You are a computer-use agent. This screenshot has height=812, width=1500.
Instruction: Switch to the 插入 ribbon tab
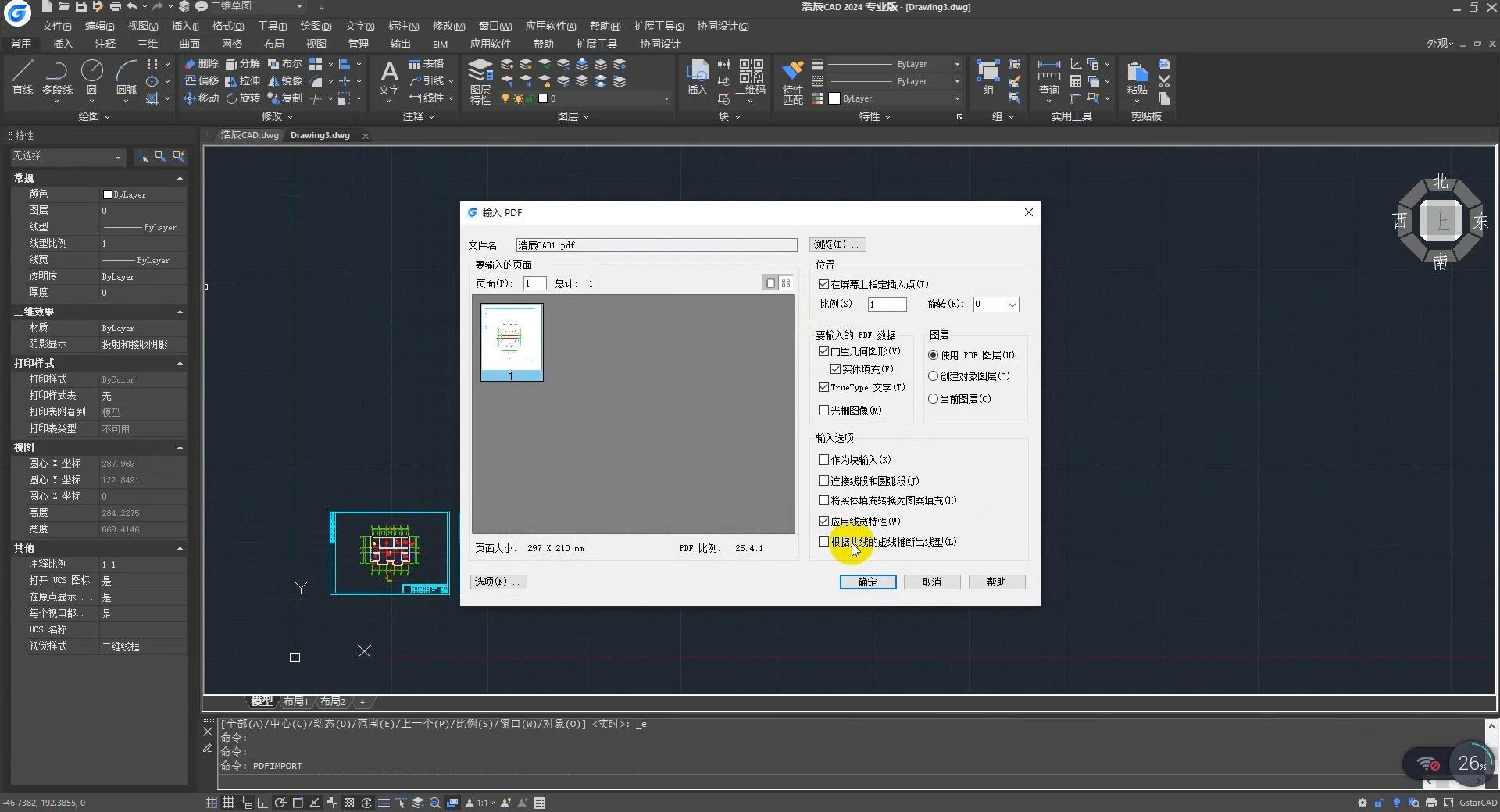click(62, 44)
